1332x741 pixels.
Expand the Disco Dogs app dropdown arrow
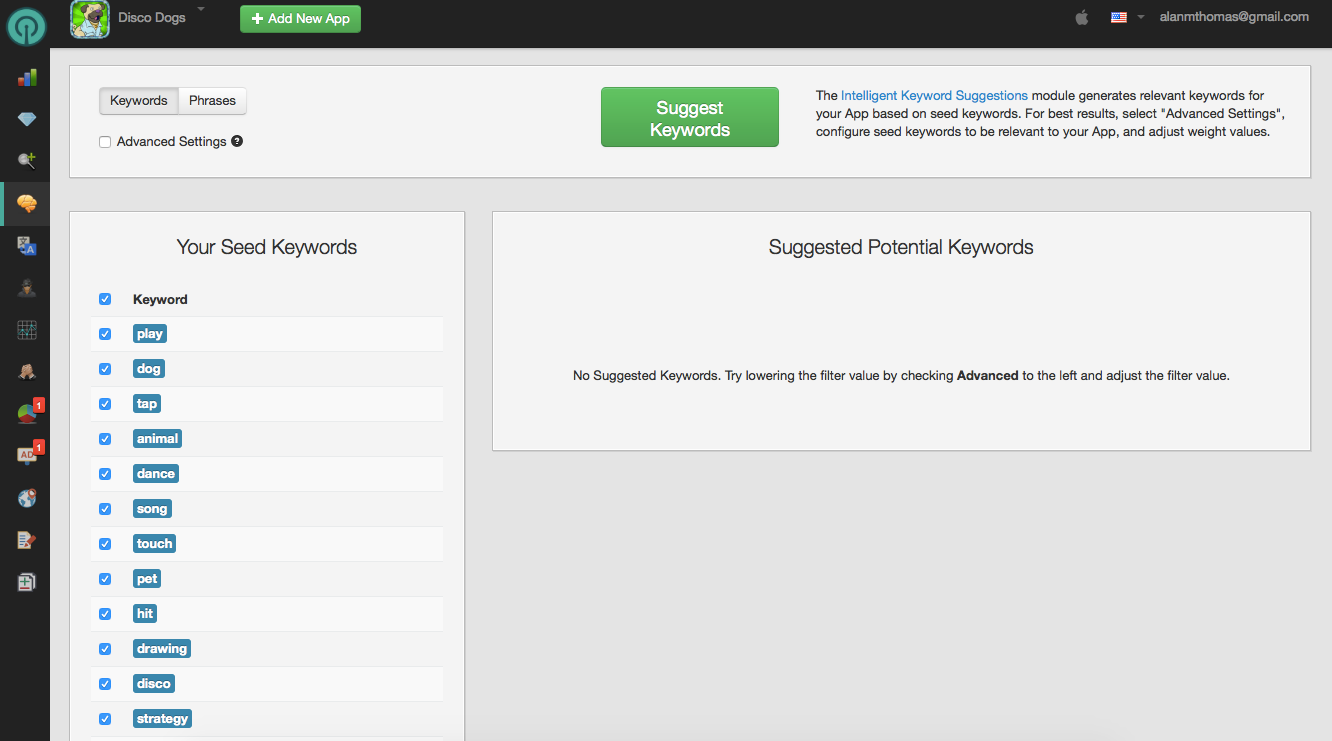(200, 9)
